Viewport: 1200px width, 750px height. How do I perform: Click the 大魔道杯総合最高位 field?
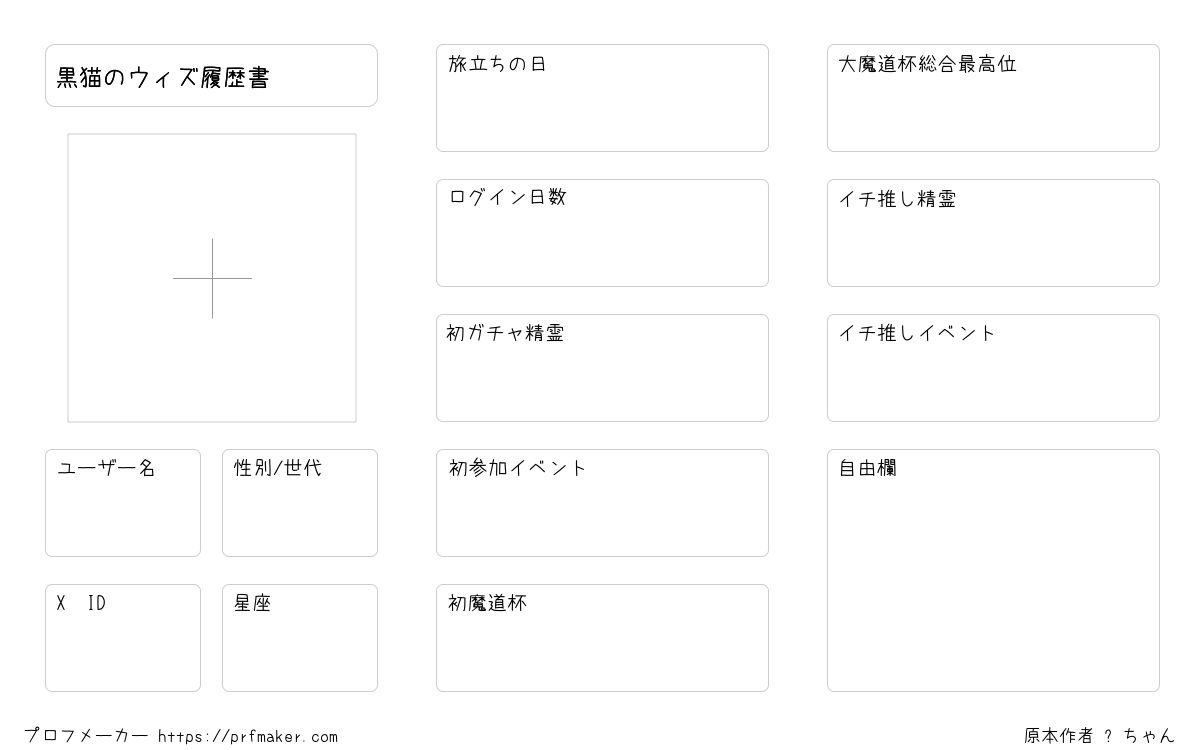(993, 98)
